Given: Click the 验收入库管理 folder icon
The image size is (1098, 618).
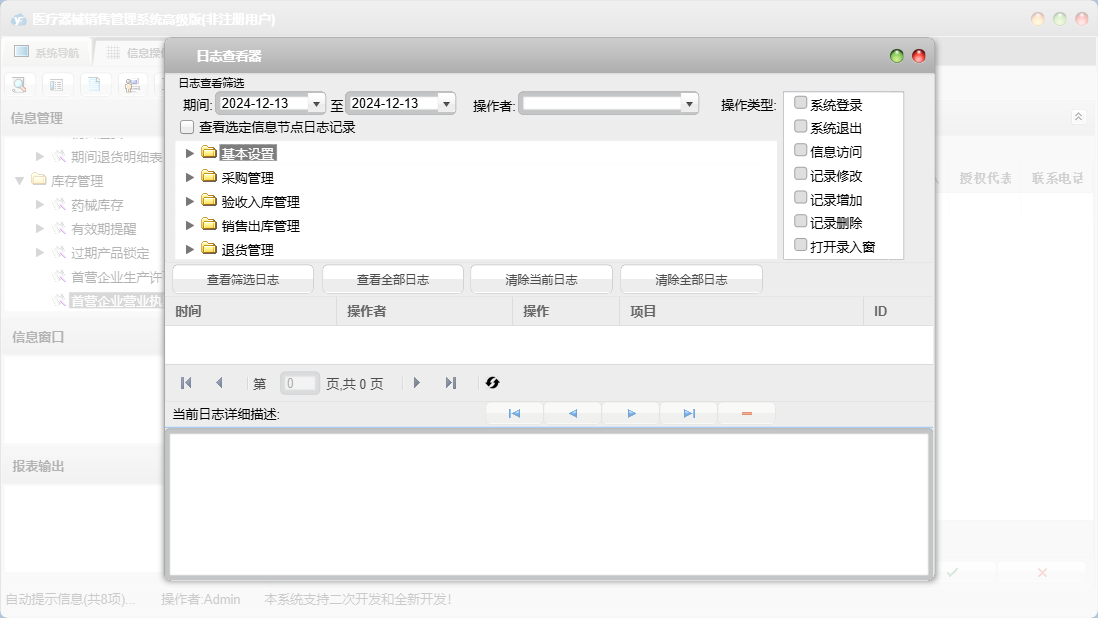Looking at the screenshot, I should point(209,200).
